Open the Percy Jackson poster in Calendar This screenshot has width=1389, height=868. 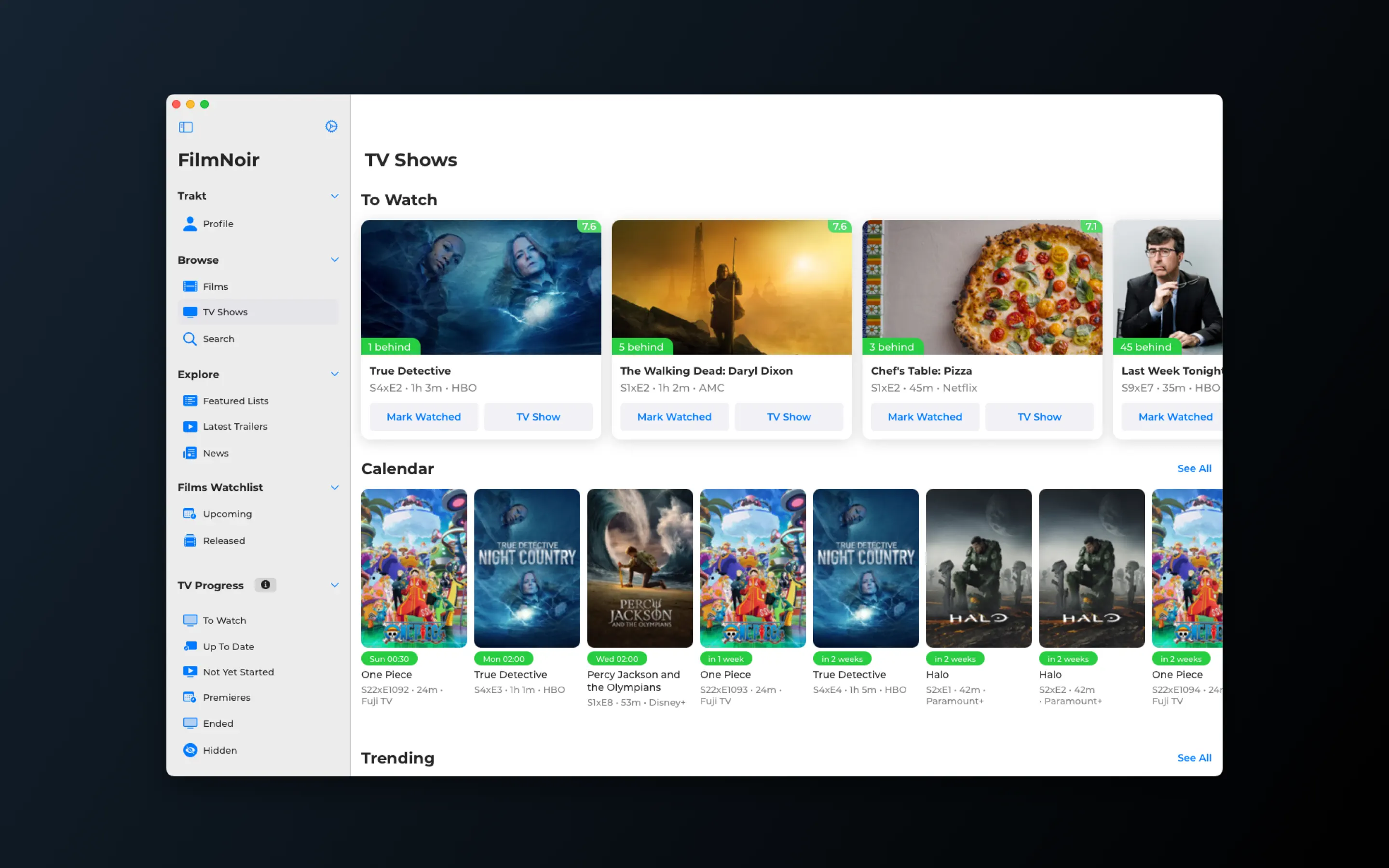click(640, 568)
